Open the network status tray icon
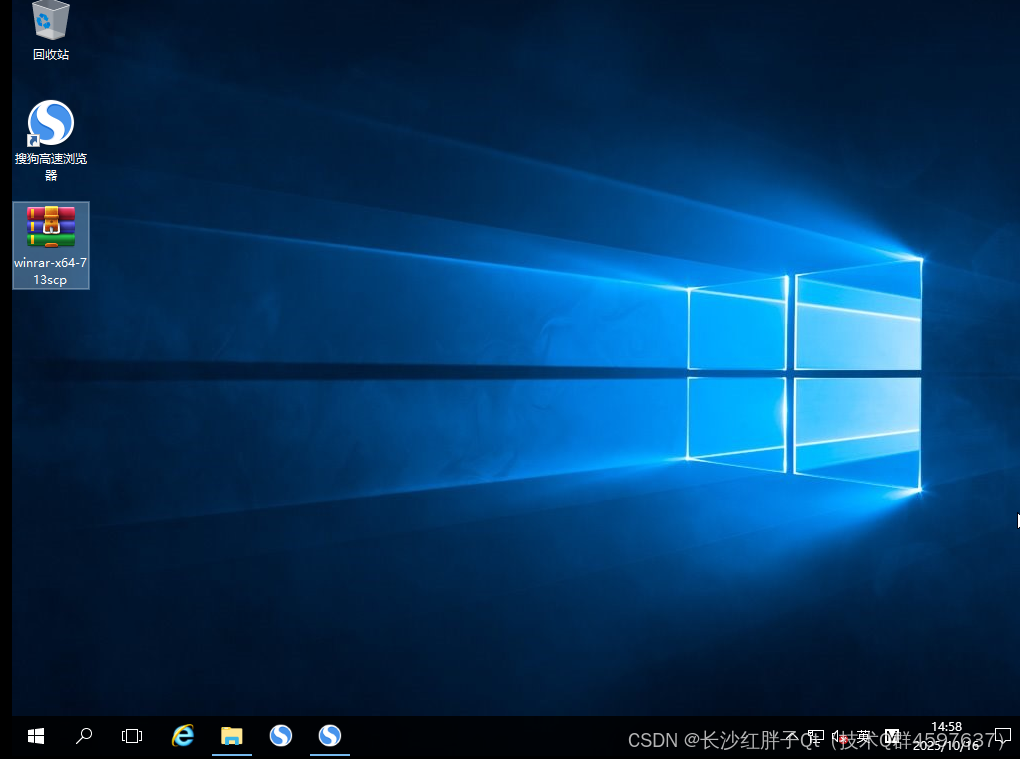 pos(816,736)
